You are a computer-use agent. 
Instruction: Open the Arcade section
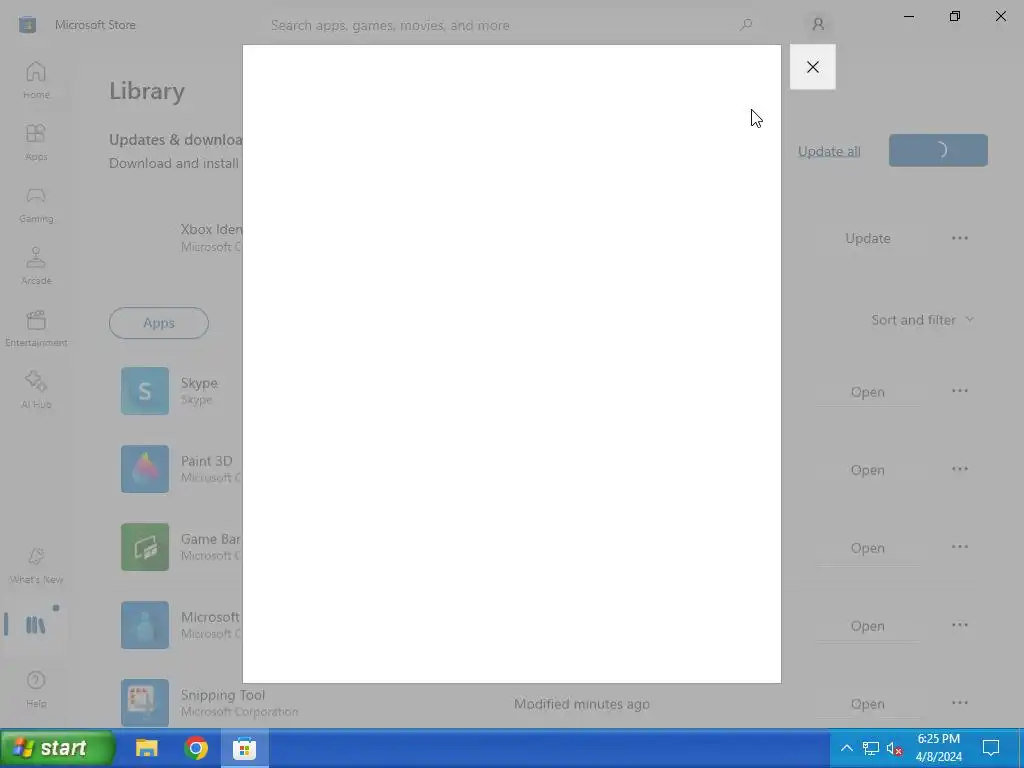pyautogui.click(x=36, y=266)
